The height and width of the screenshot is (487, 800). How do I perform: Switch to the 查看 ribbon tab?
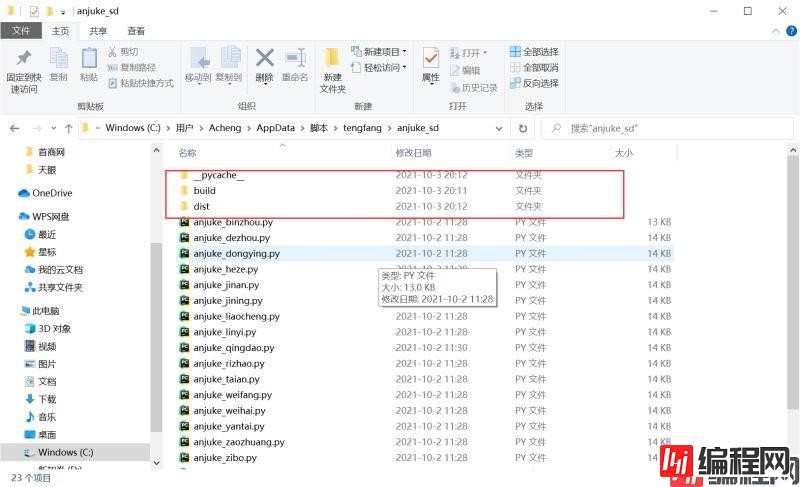(x=136, y=31)
